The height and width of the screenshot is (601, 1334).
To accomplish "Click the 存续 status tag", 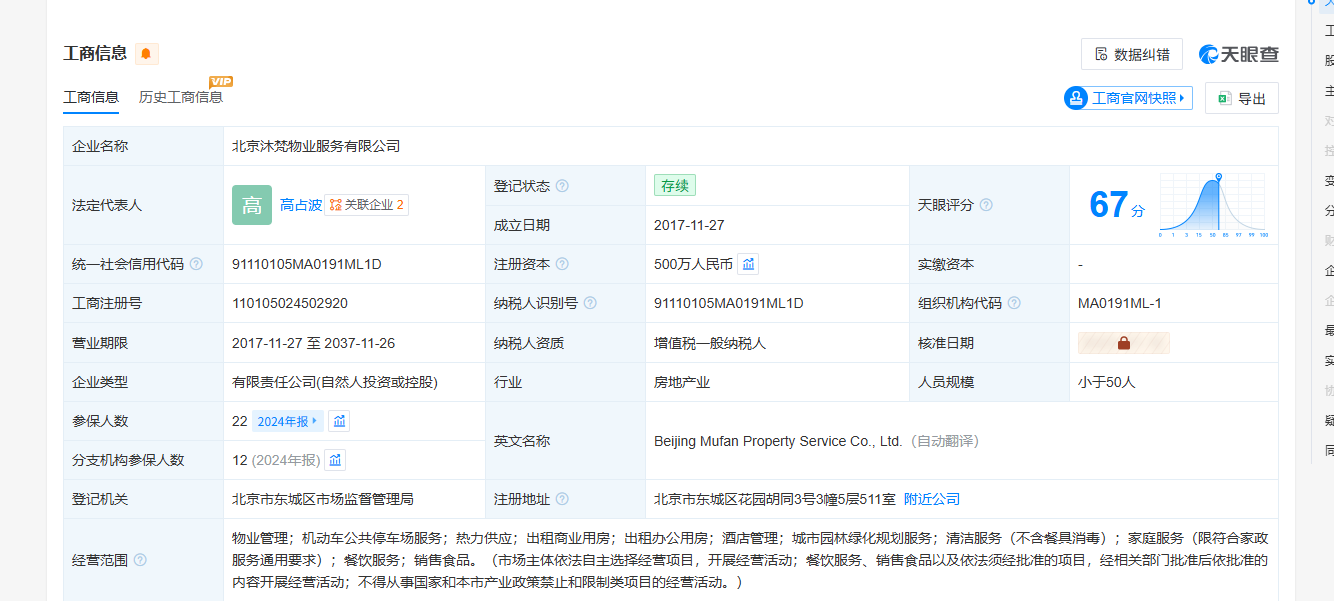I will tap(675, 186).
